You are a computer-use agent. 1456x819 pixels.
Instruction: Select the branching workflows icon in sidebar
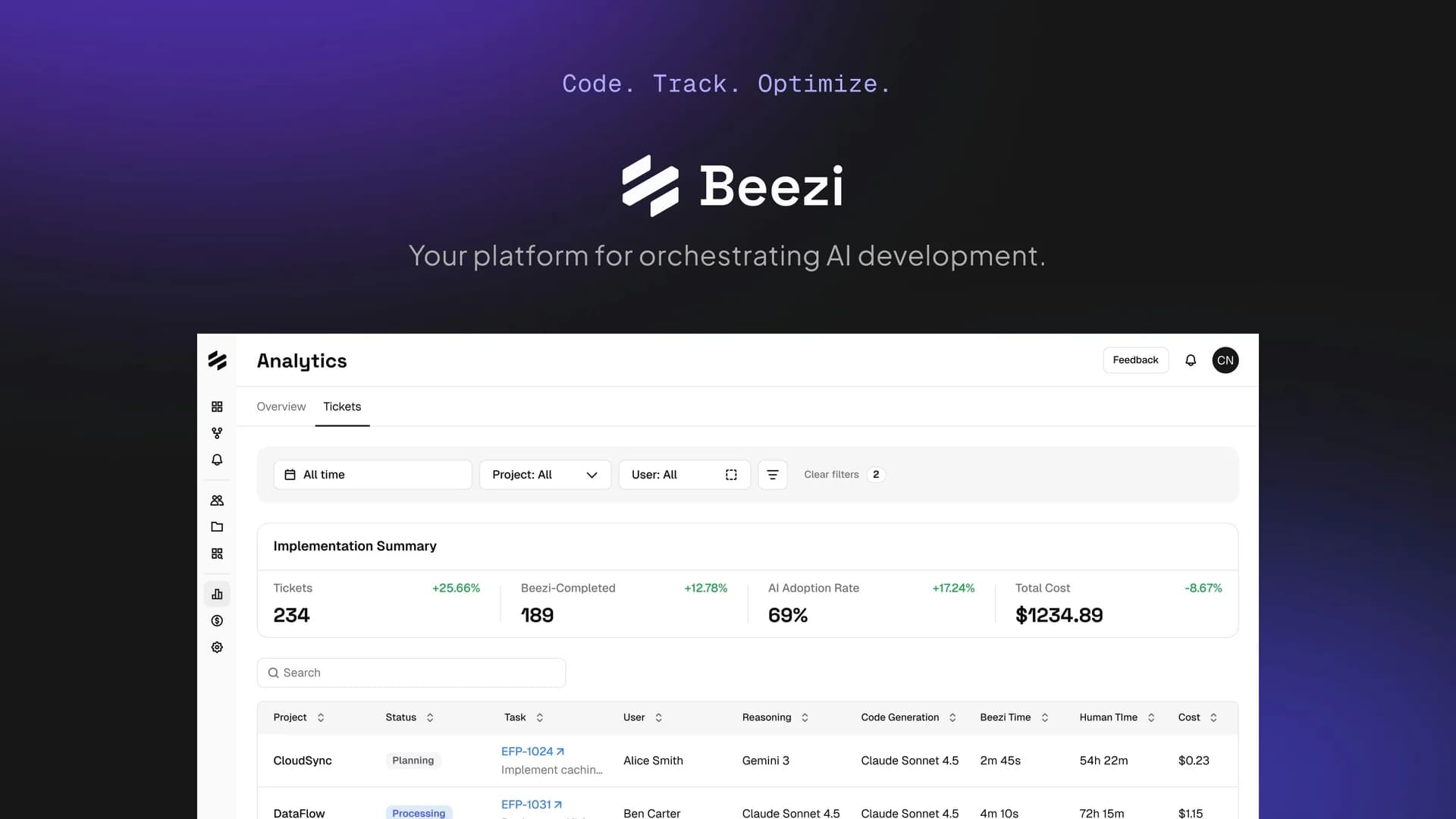[x=217, y=433]
